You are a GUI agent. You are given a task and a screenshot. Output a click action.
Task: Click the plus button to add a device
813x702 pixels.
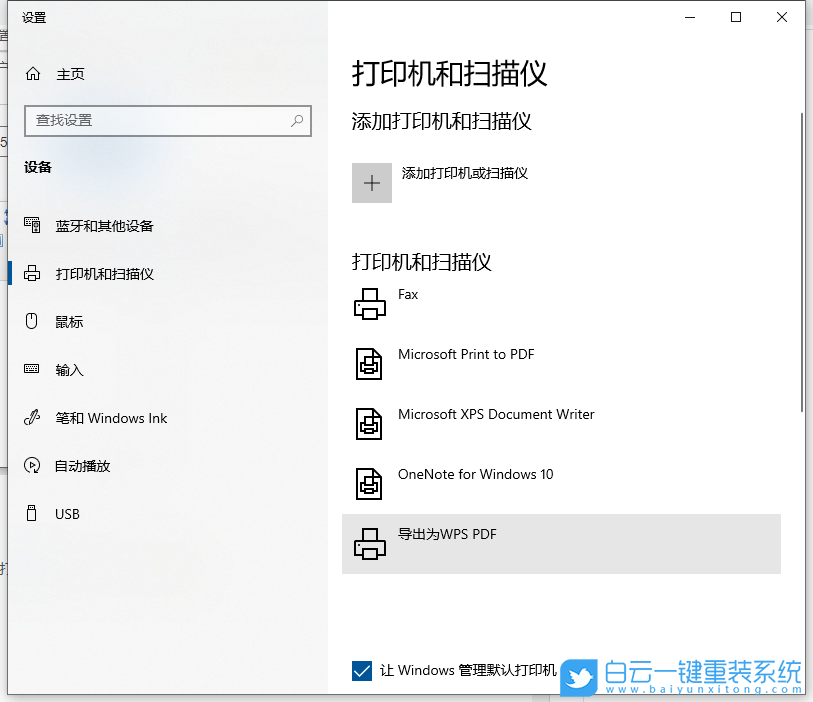pyautogui.click(x=371, y=182)
